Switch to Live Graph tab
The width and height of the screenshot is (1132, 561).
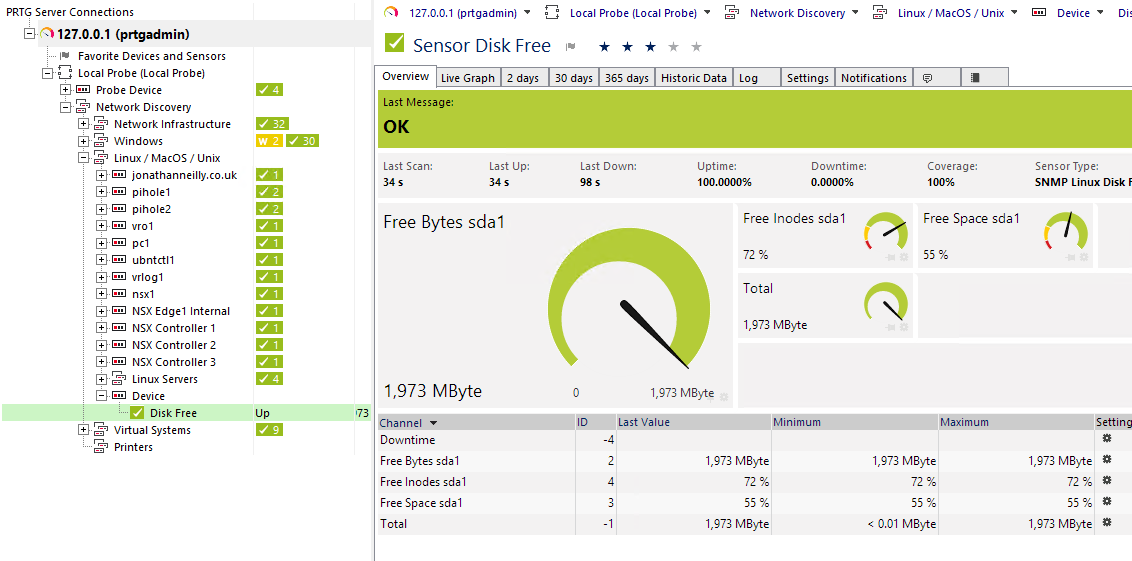coord(468,78)
